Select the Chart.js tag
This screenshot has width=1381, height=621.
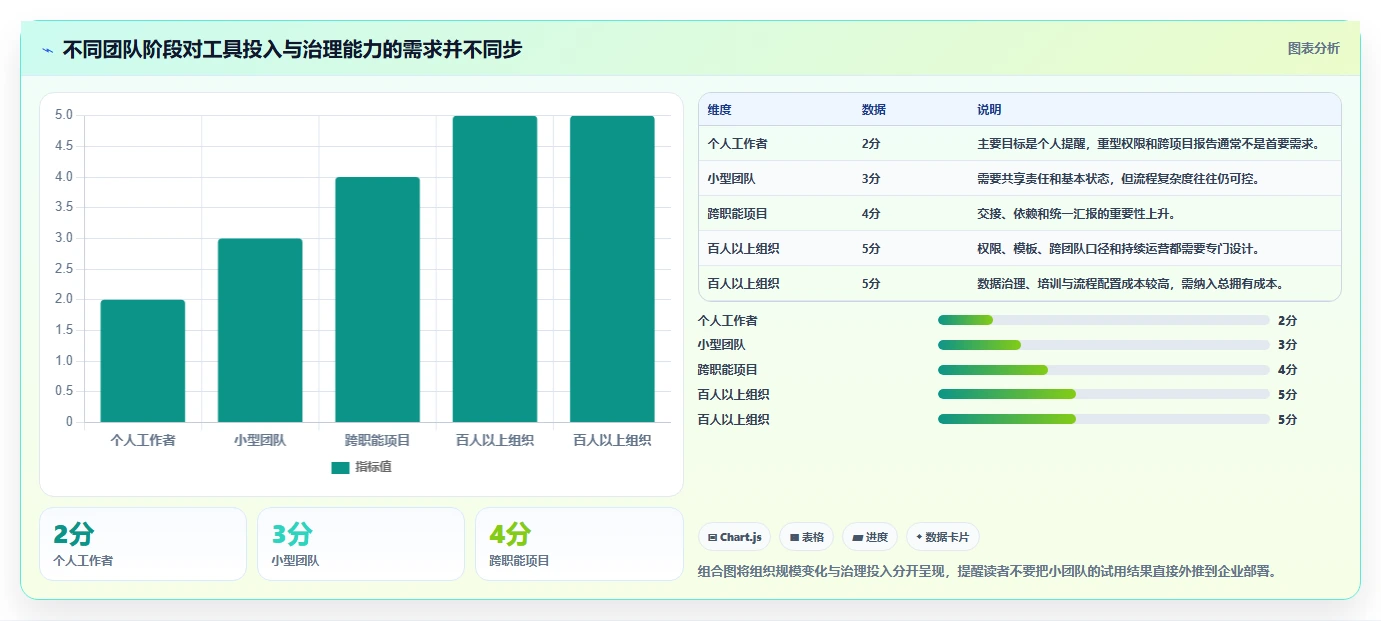click(734, 537)
